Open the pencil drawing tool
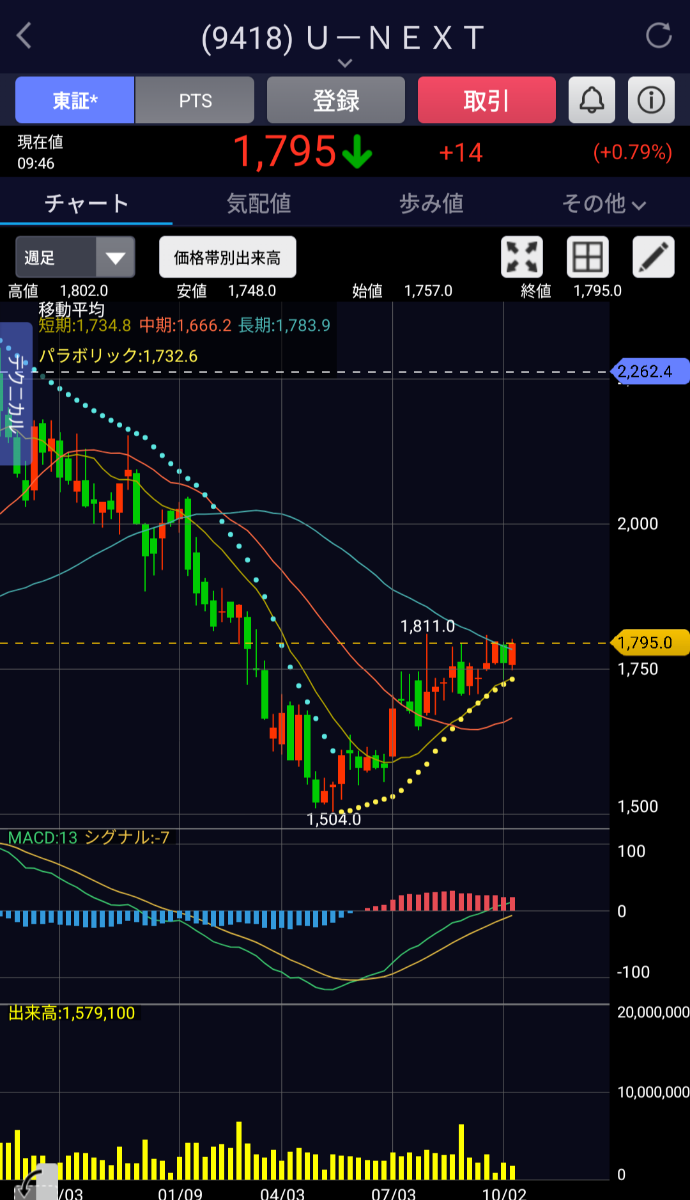 pos(654,257)
